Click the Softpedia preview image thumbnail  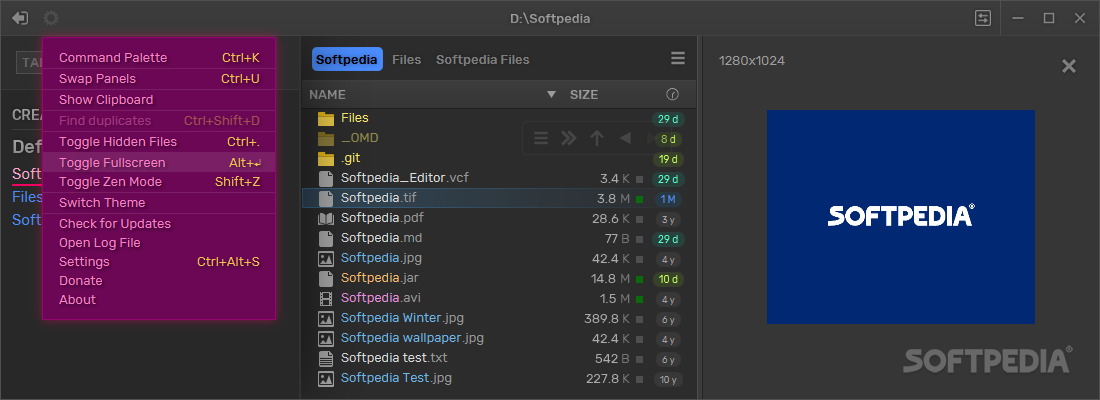click(x=901, y=217)
